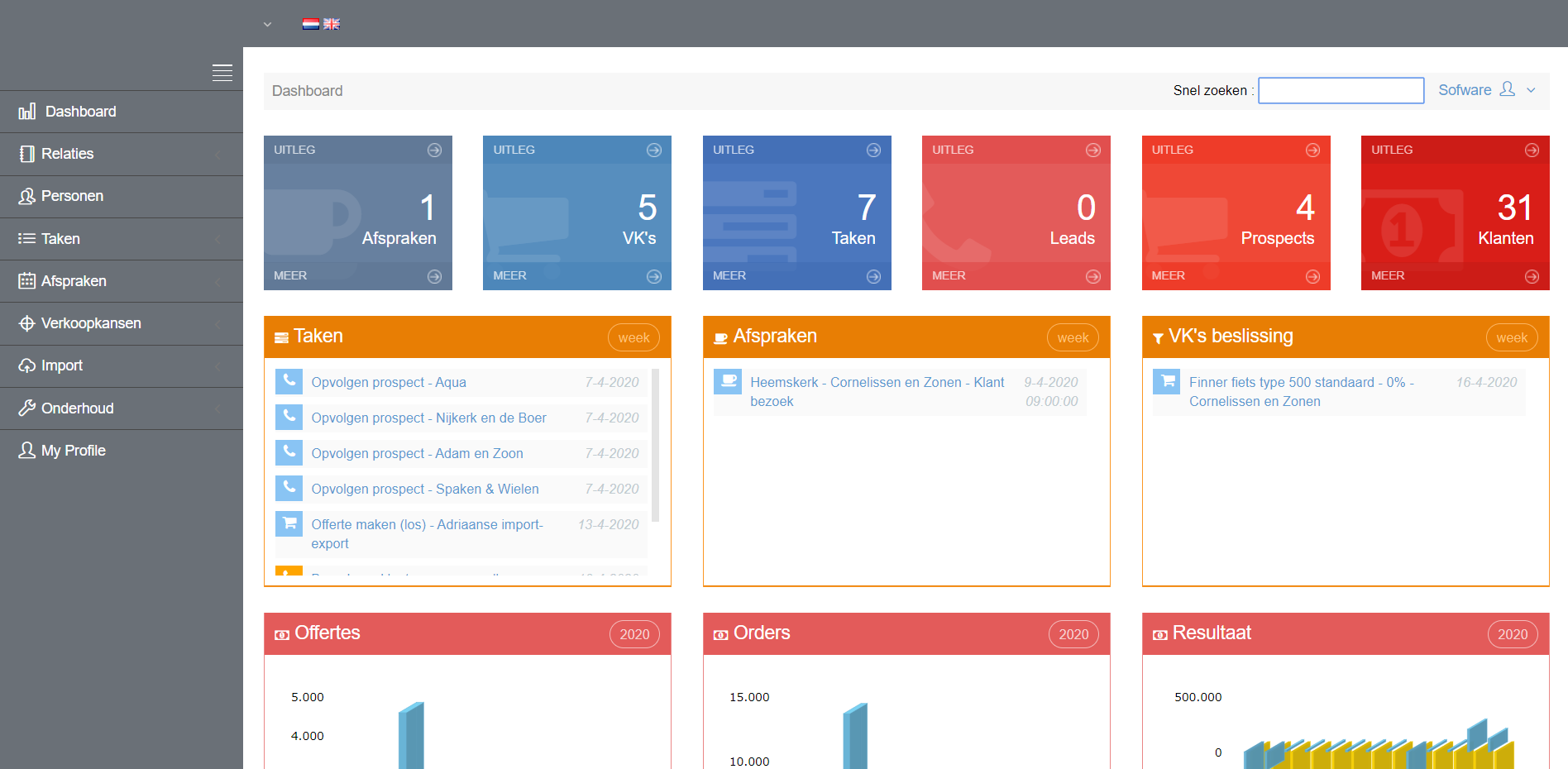Click the cup icon beside Heemskerk appointment

point(728,381)
